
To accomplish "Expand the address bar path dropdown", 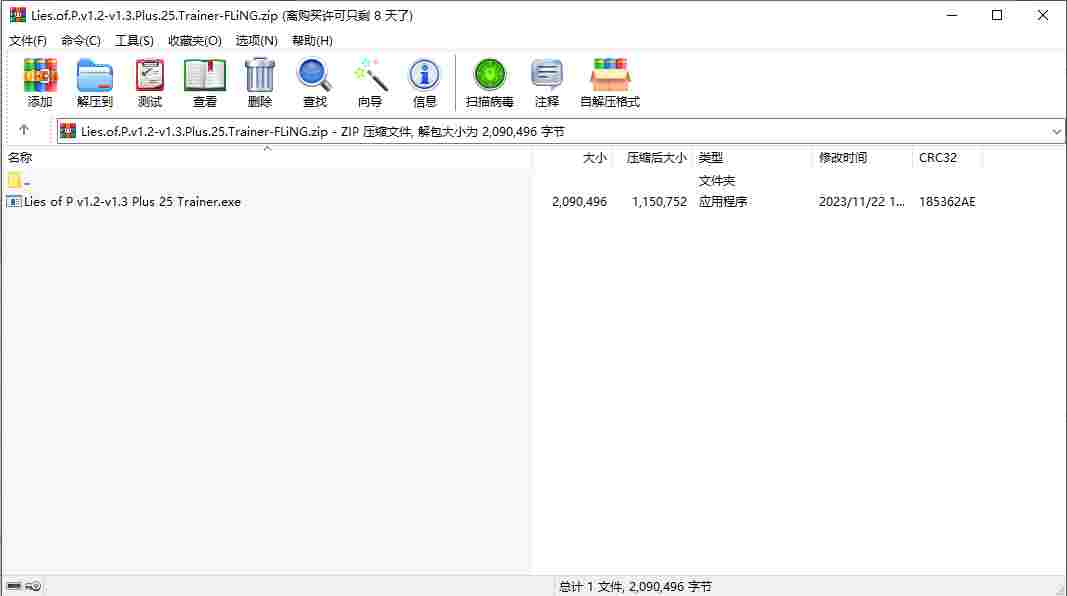I will point(1056,131).
